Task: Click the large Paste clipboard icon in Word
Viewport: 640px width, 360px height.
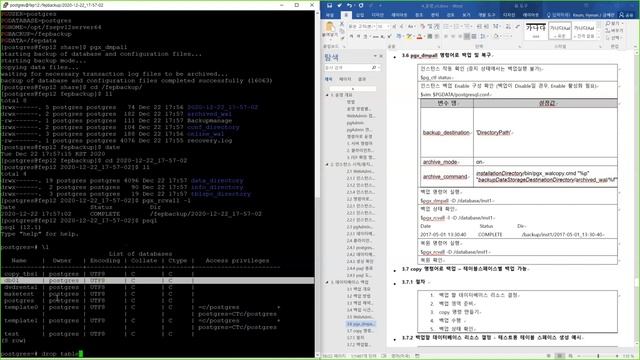Action: [329, 27]
